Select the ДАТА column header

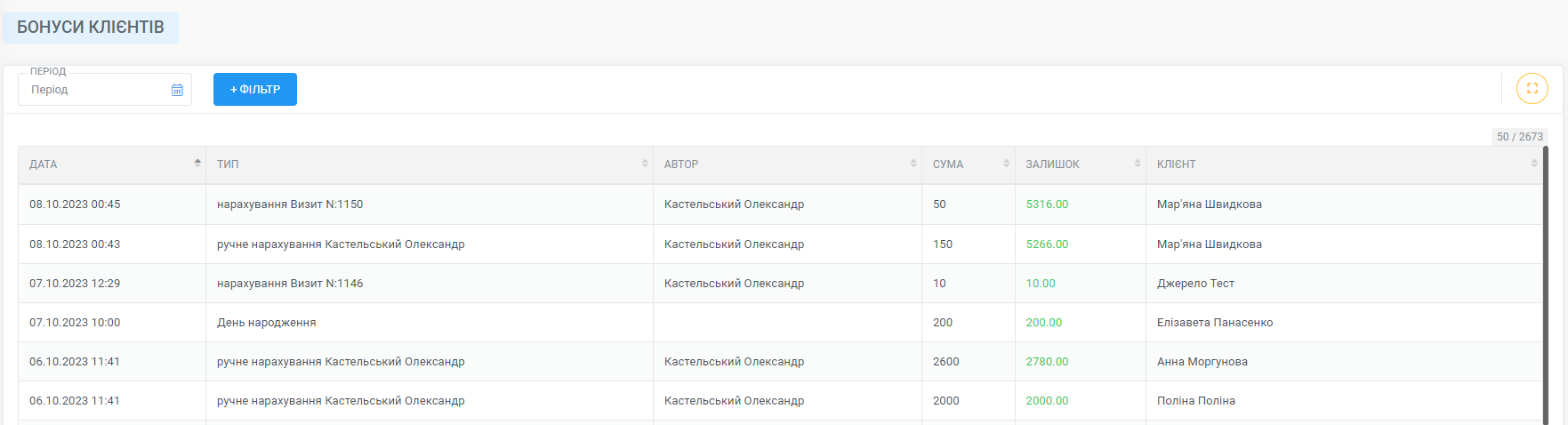tap(112, 164)
